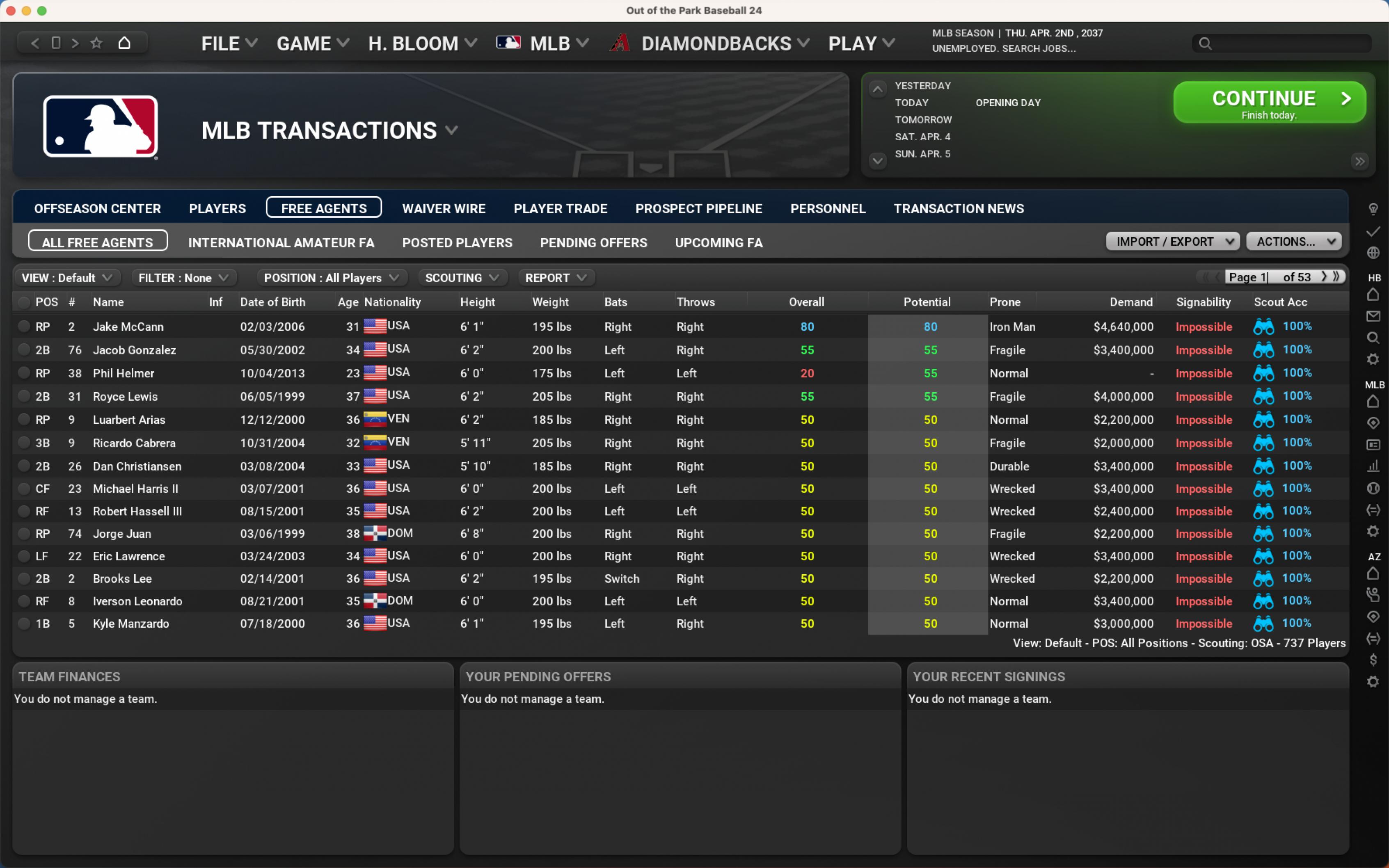Go to next page of free agents
This screenshot has height=868, width=1389.
tap(1324, 277)
